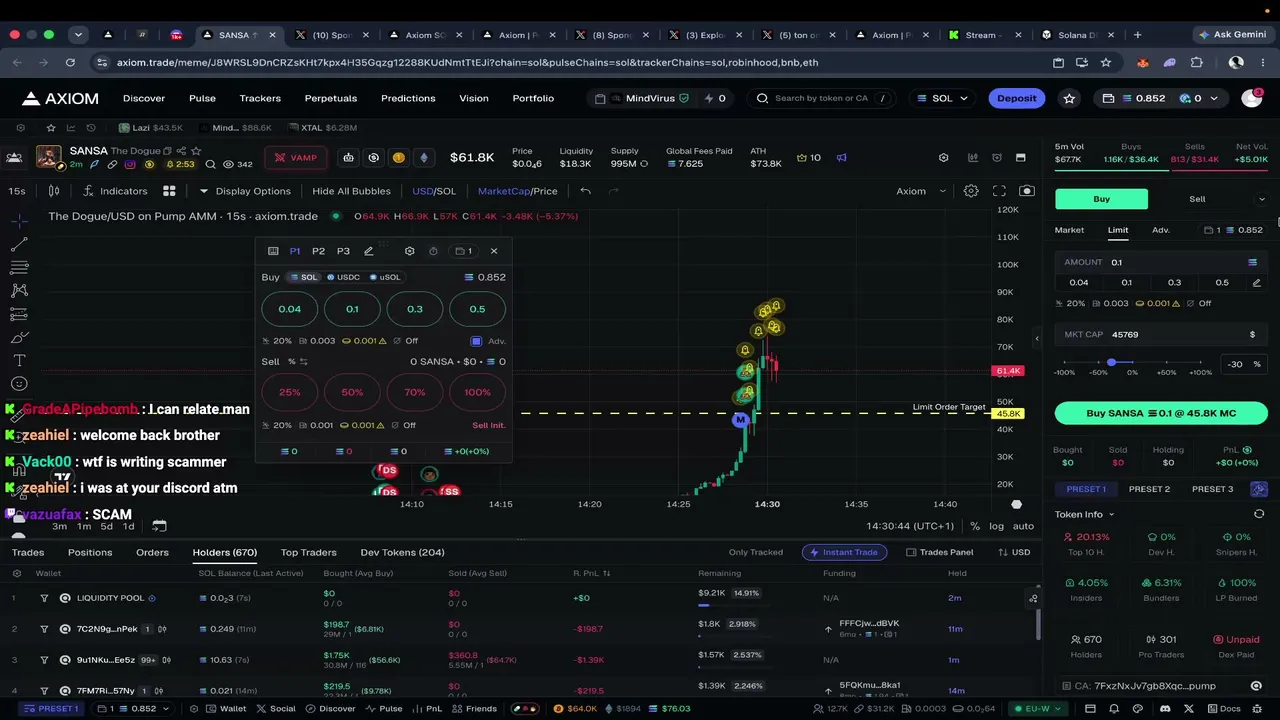Toggle USD/SOL chart currency
Viewport: 1280px width, 720px height.
pos(434,191)
